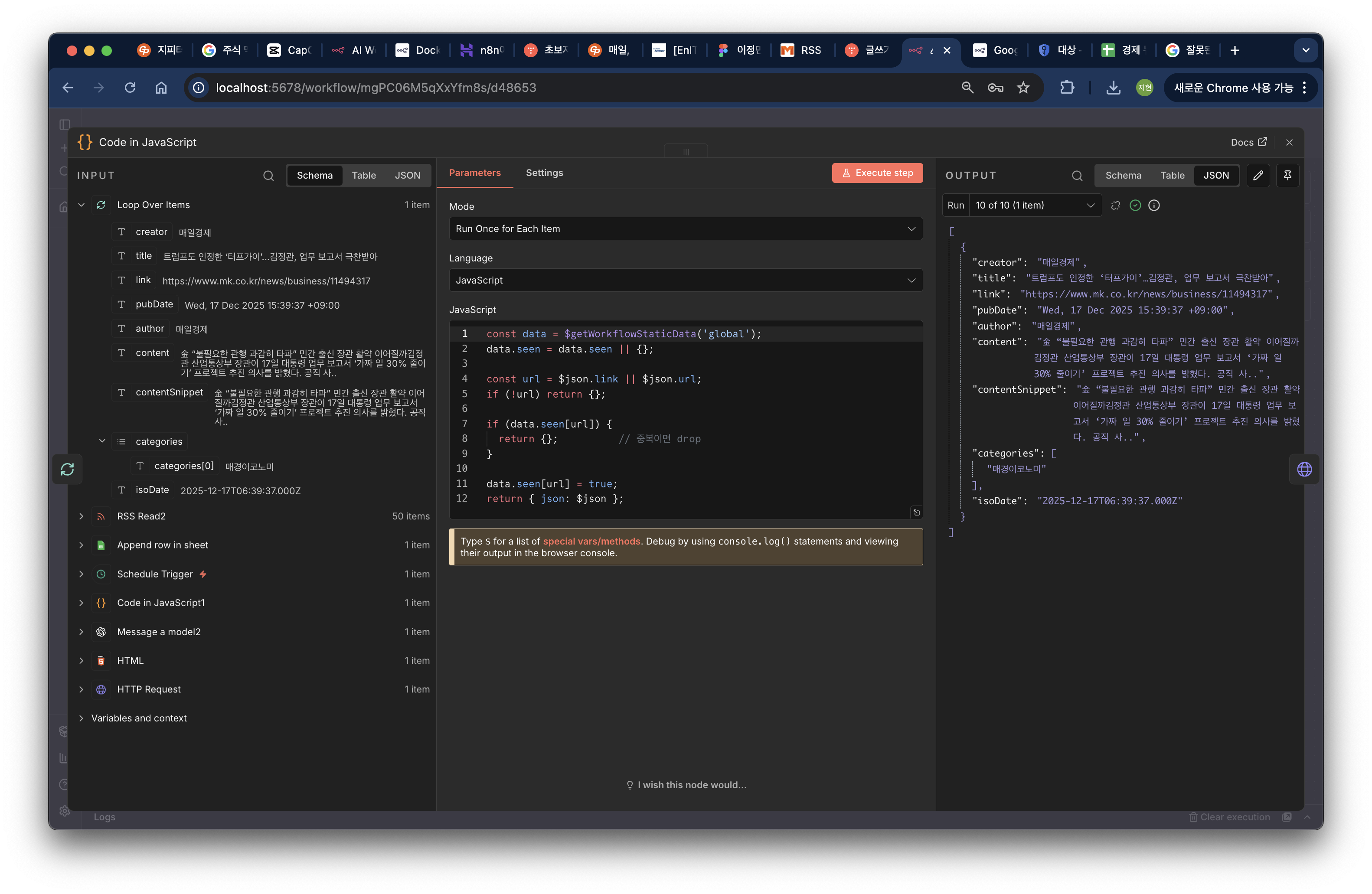Screen dimensions: 1372x894
Task: Click the execution info circle icon
Action: coord(1154,205)
